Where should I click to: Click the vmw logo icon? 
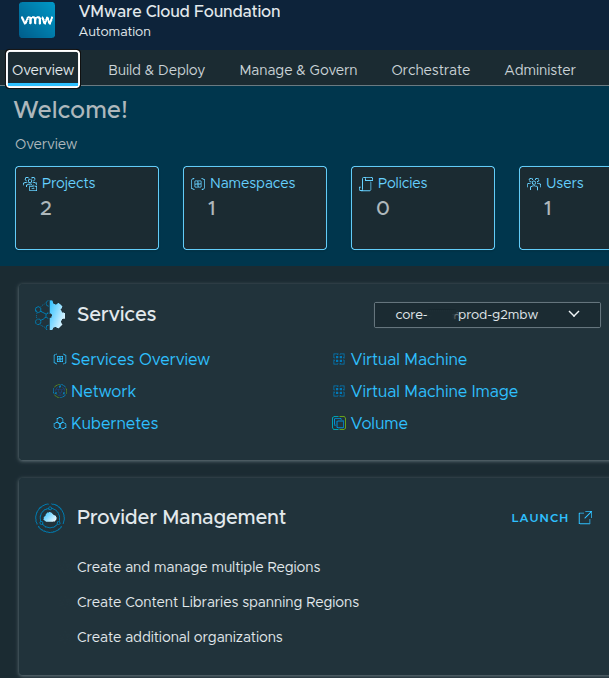tap(37, 20)
